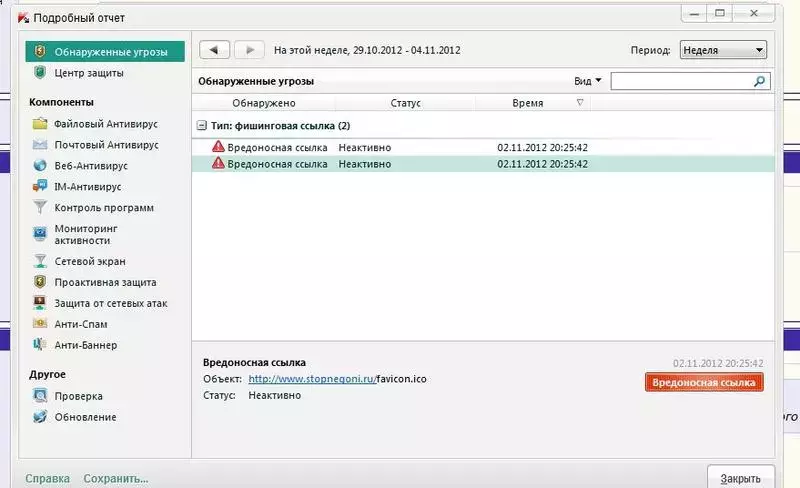800x488 pixels.
Task: Click the Файловый Антивирус folder icon
Action: coord(40,124)
